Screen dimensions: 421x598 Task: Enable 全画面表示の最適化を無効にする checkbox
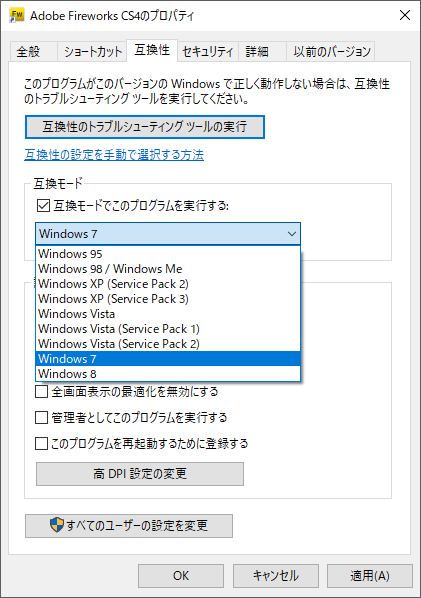click(x=42, y=392)
